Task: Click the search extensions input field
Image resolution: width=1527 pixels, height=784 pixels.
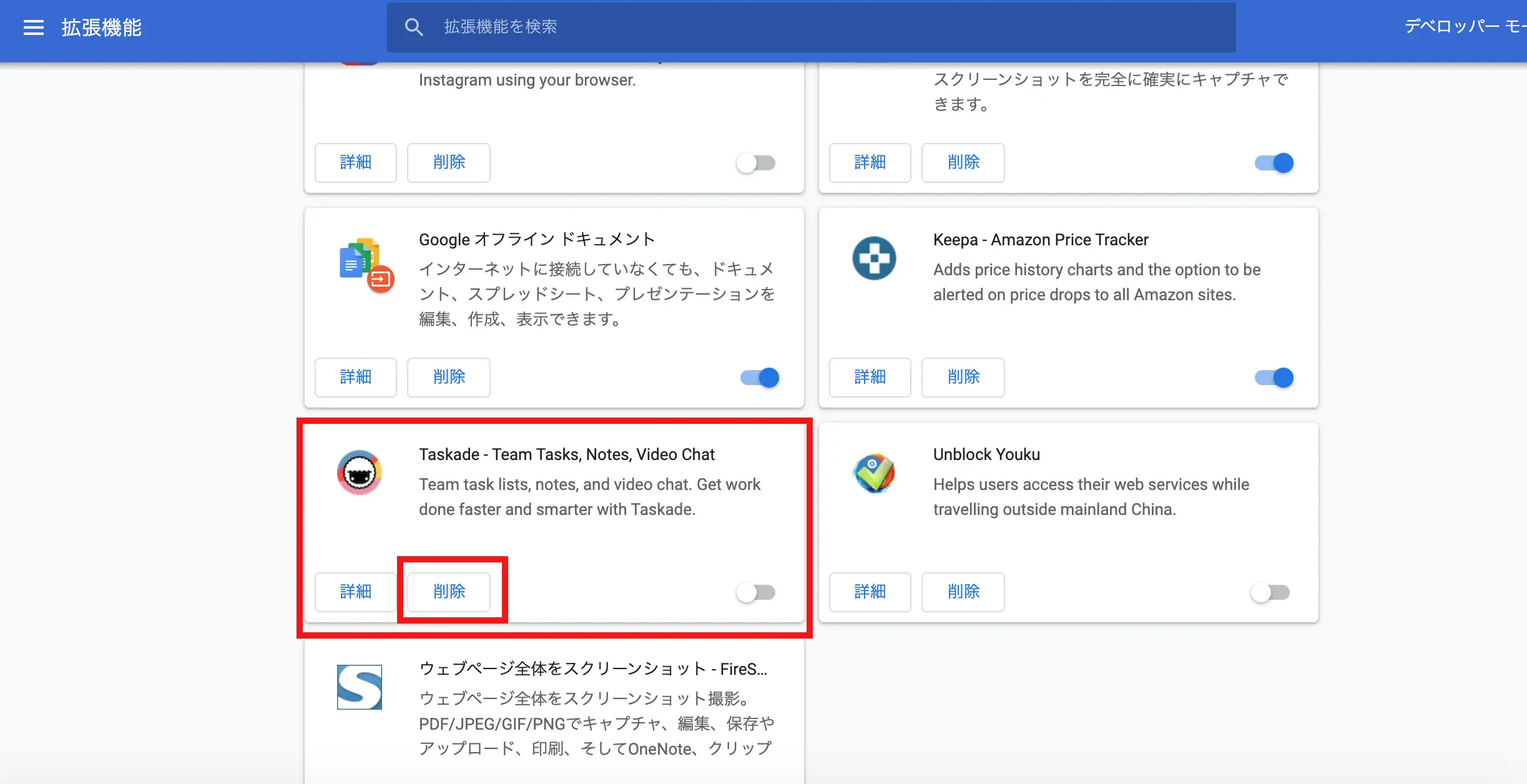Action: 811,27
